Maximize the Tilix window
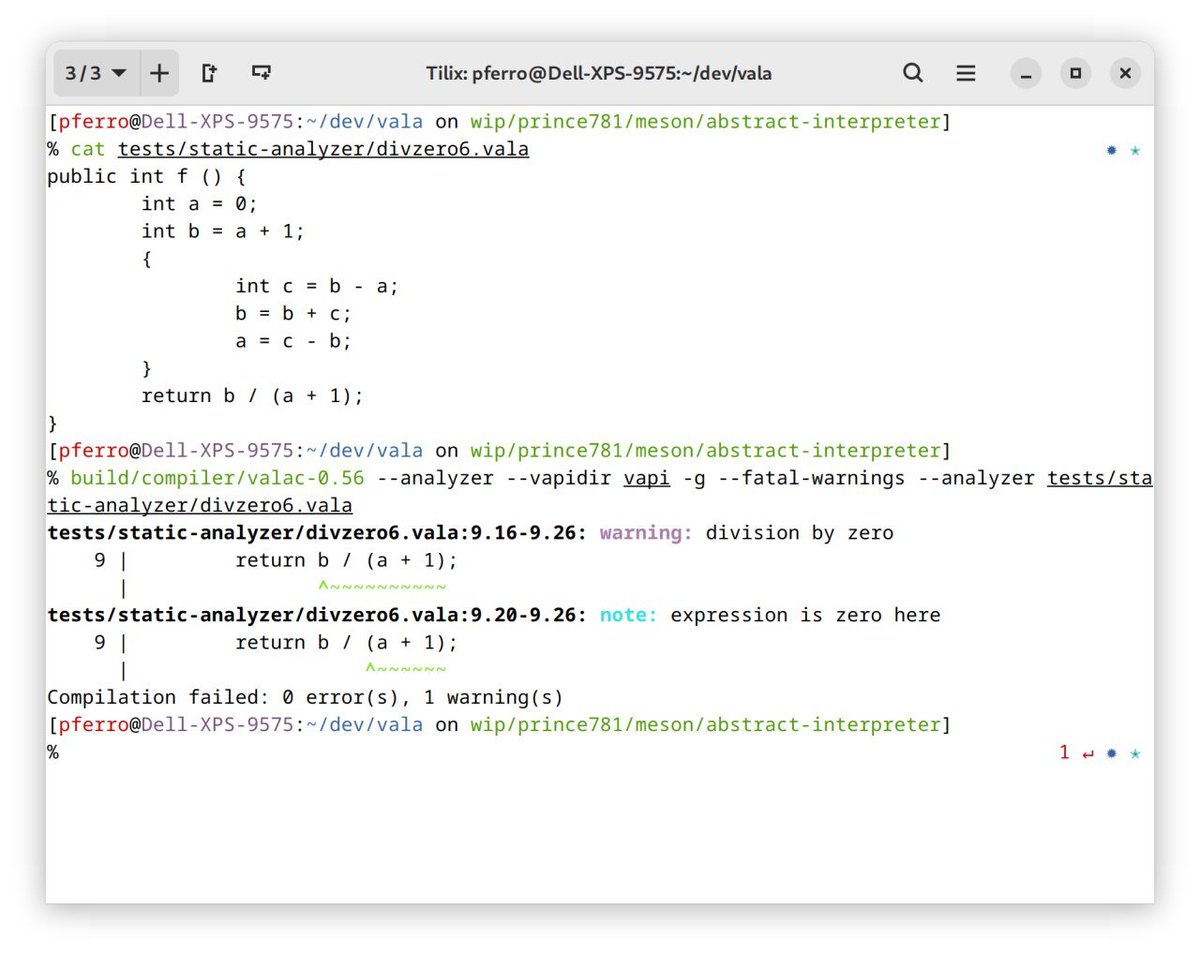Screen dimensions: 1200x953 click(1075, 73)
